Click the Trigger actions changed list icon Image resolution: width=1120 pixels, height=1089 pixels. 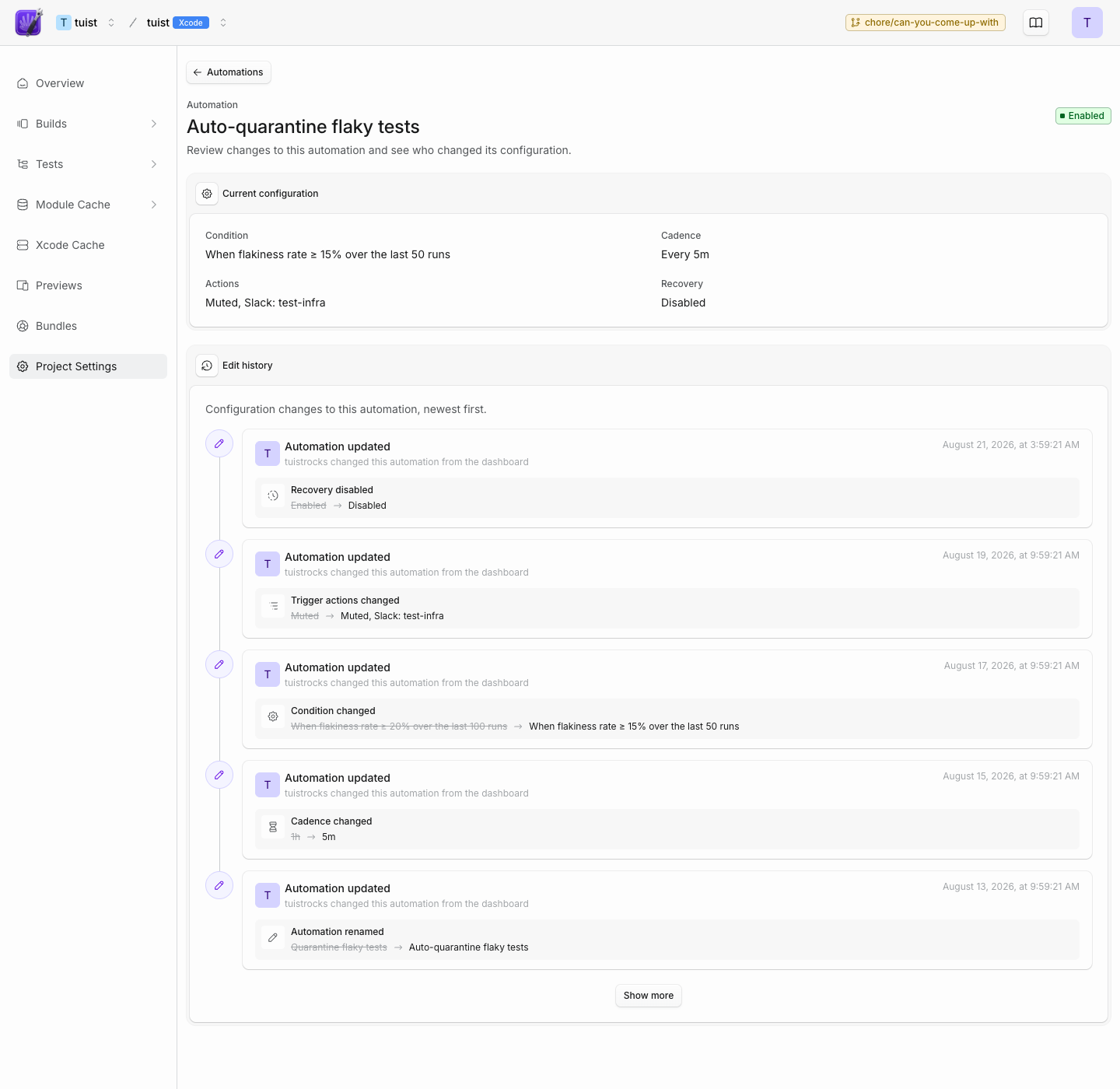[x=273, y=606]
